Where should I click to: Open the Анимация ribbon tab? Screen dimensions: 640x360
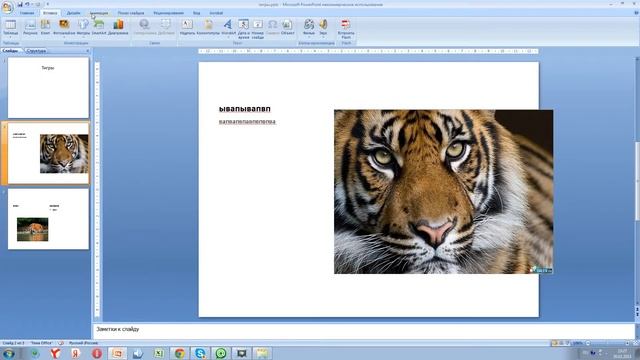tap(99, 13)
